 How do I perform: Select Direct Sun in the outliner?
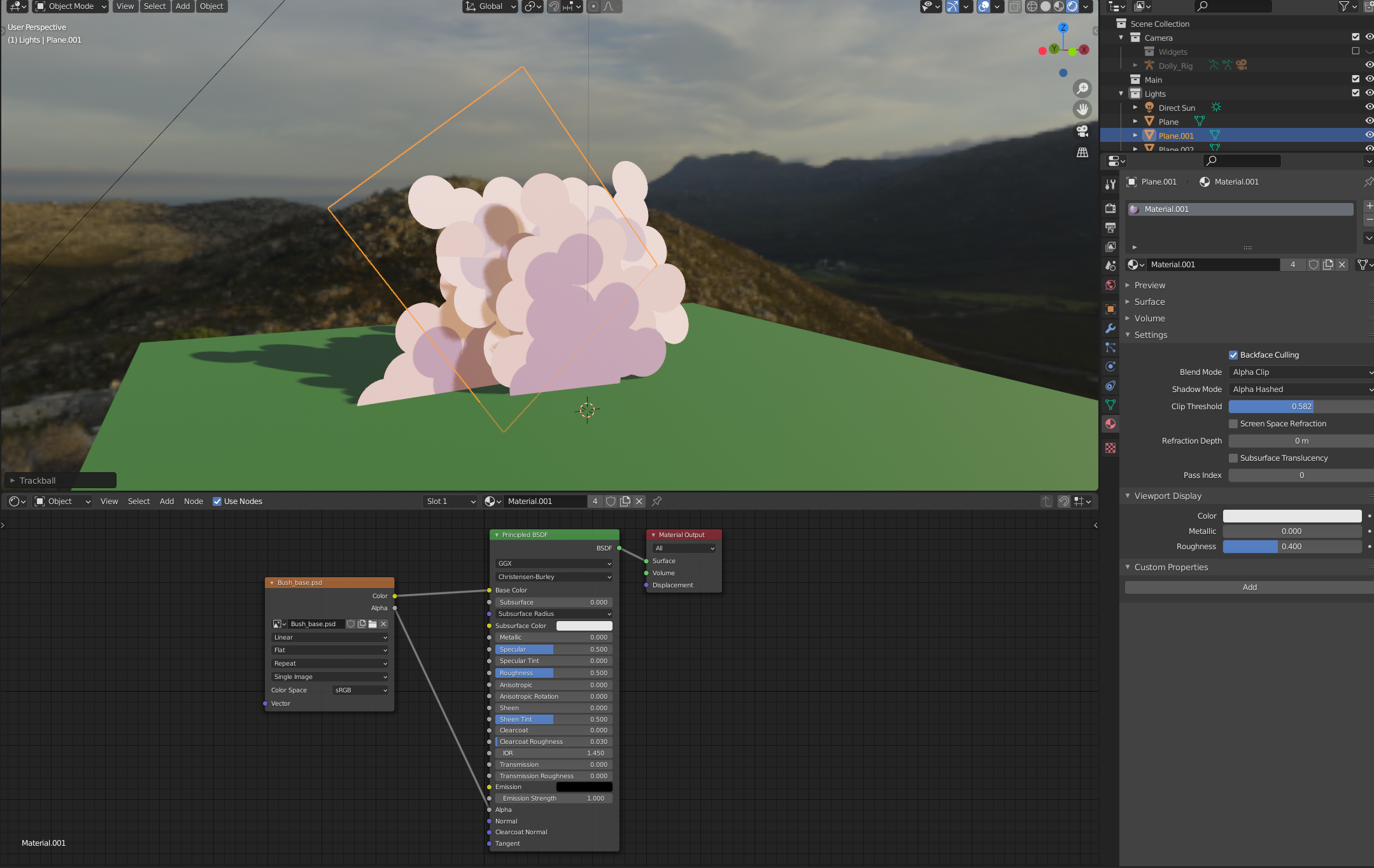[x=1176, y=108]
